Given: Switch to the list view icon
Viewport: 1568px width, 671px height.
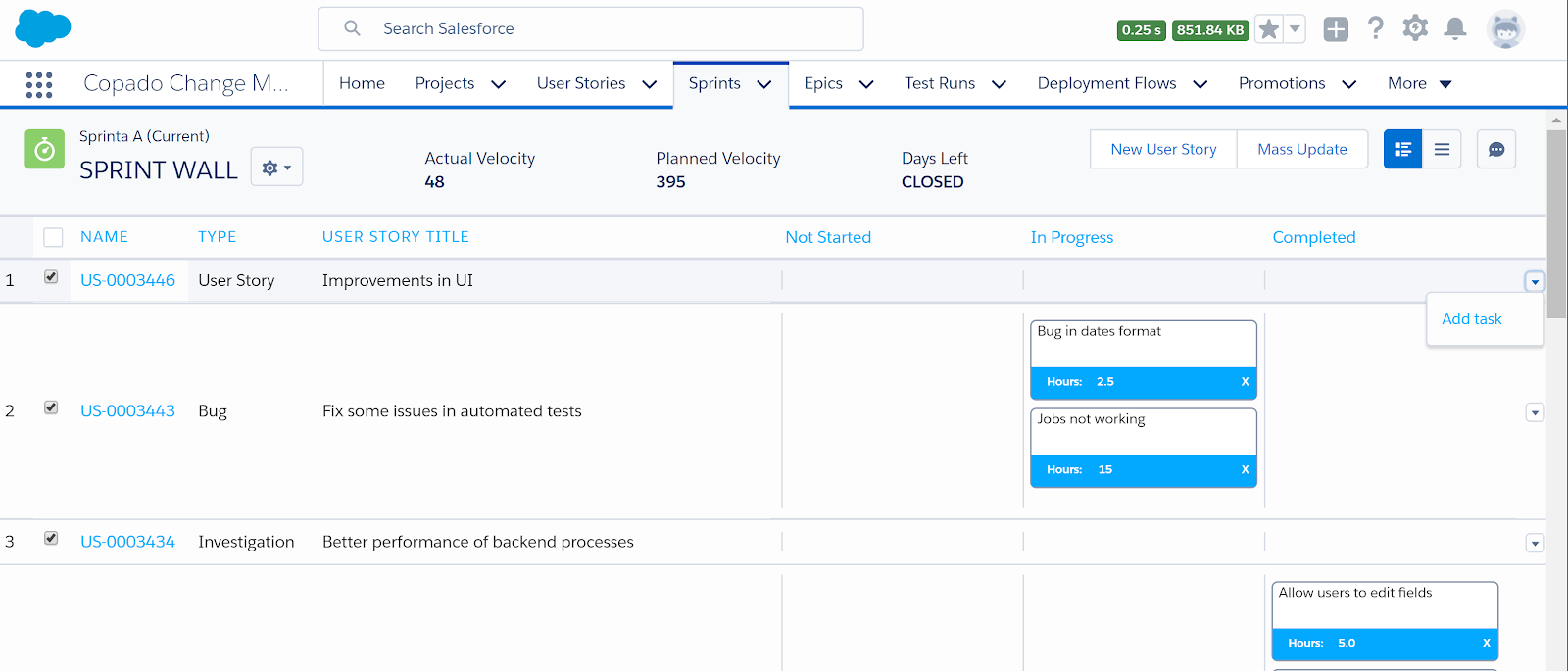Looking at the screenshot, I should [x=1442, y=149].
